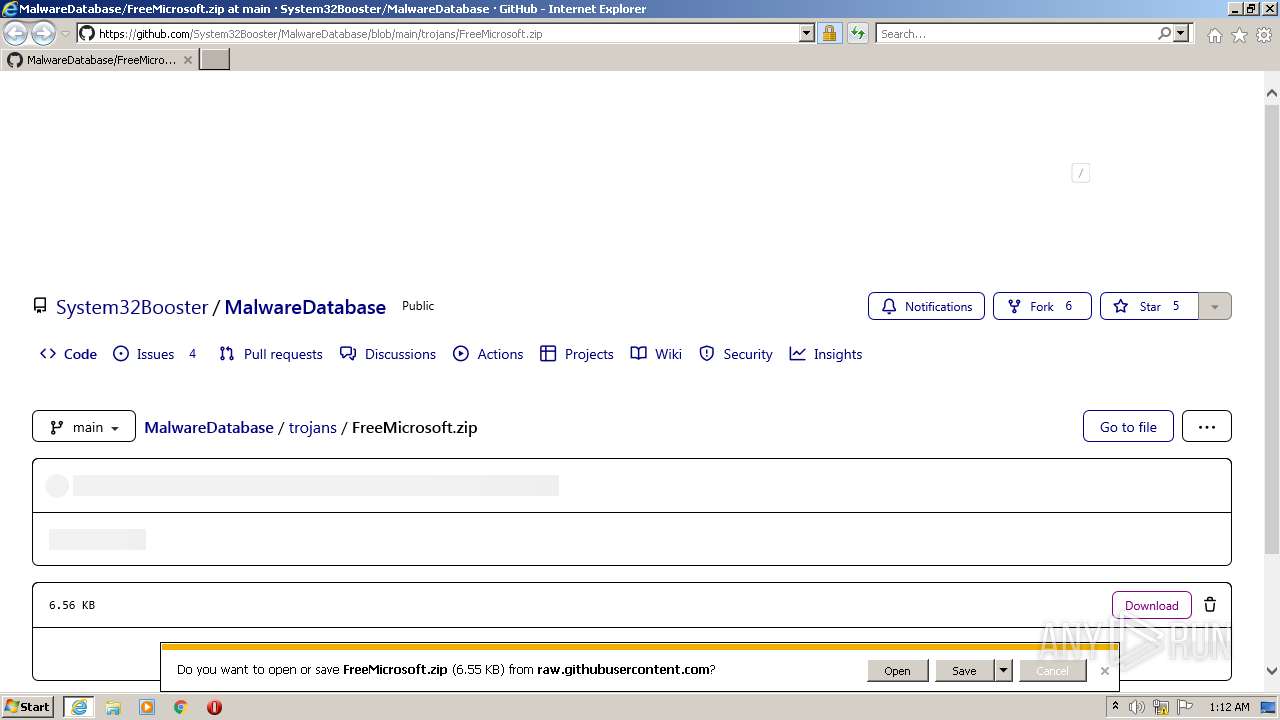
Task: Open the file explorer taskbar icon
Action: point(113,707)
